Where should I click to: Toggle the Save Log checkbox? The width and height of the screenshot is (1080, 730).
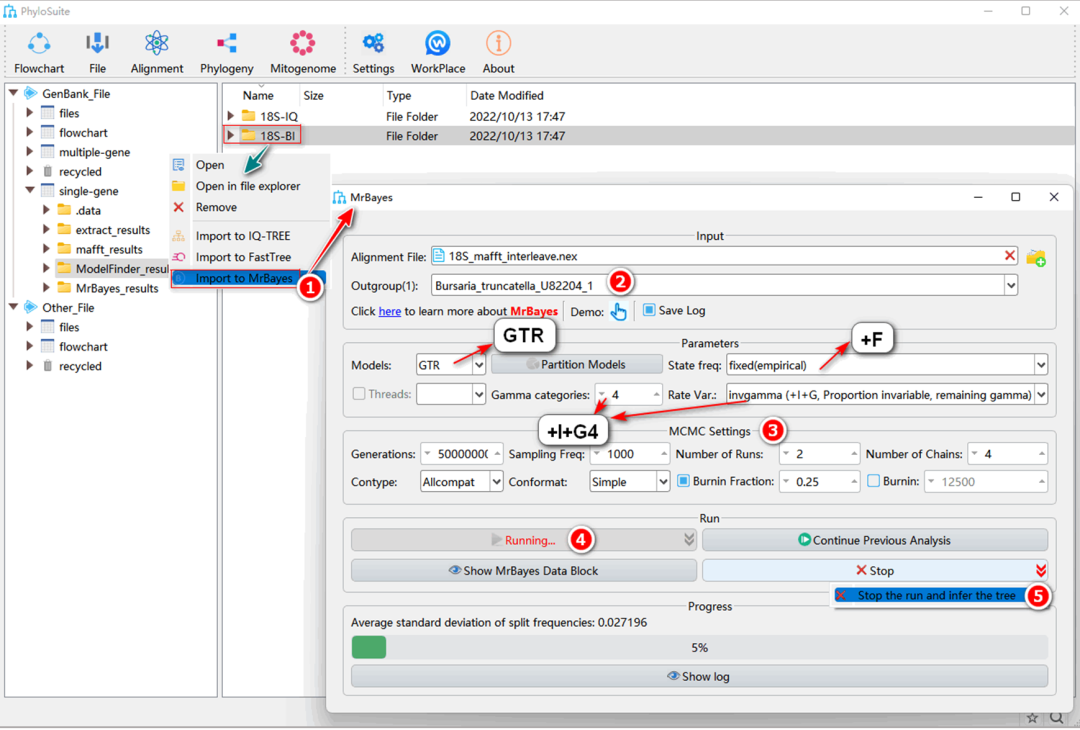649,310
